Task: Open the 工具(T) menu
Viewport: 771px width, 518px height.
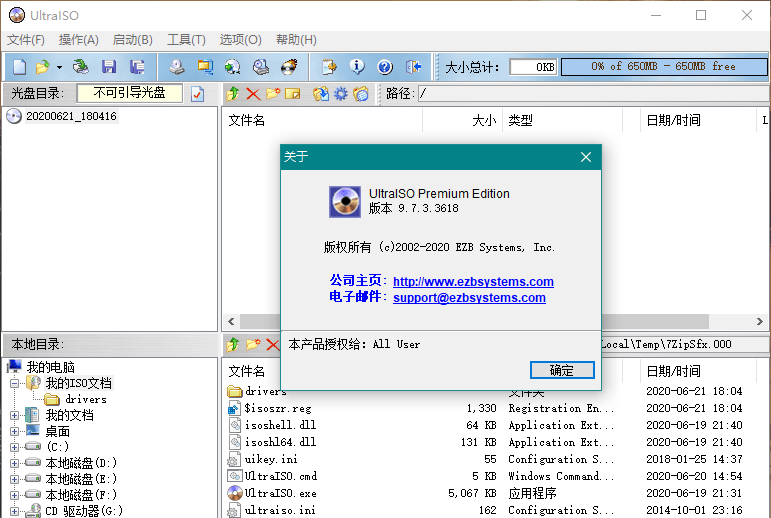Action: (x=186, y=40)
